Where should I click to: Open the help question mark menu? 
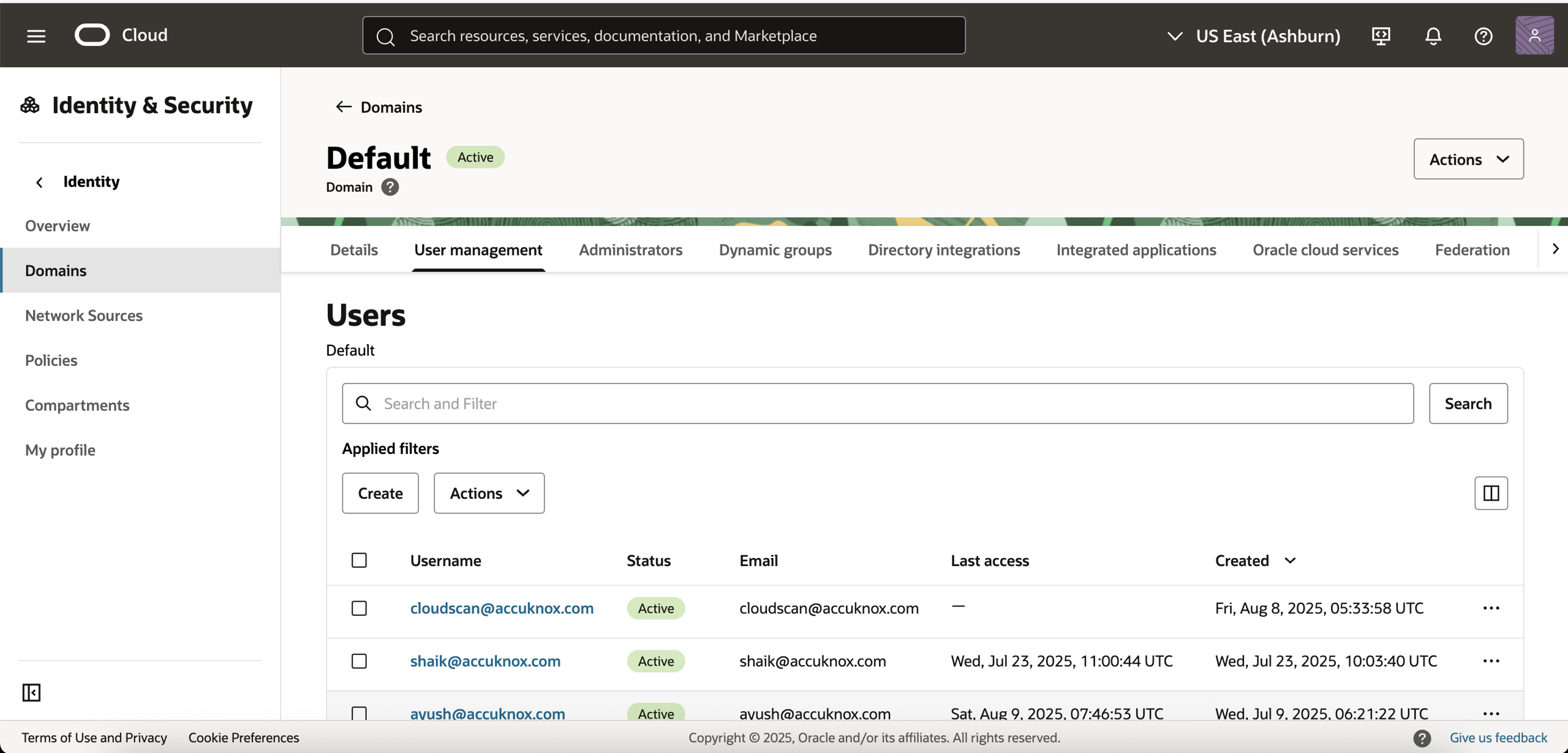(1483, 36)
